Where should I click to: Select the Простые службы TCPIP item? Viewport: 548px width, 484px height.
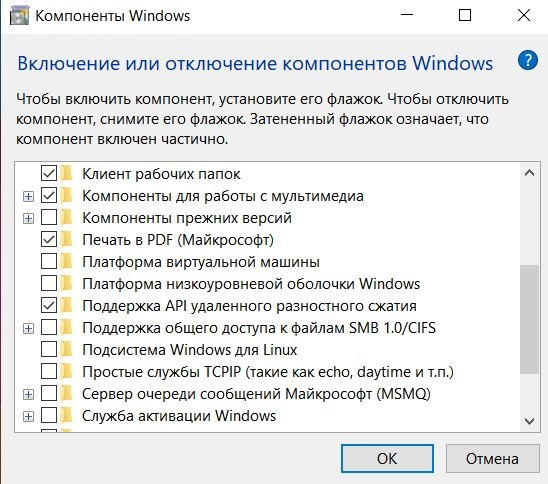[268, 372]
